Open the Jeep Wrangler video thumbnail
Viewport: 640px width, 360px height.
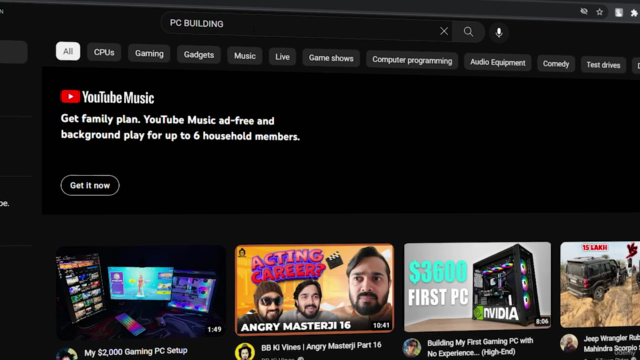click(600, 284)
